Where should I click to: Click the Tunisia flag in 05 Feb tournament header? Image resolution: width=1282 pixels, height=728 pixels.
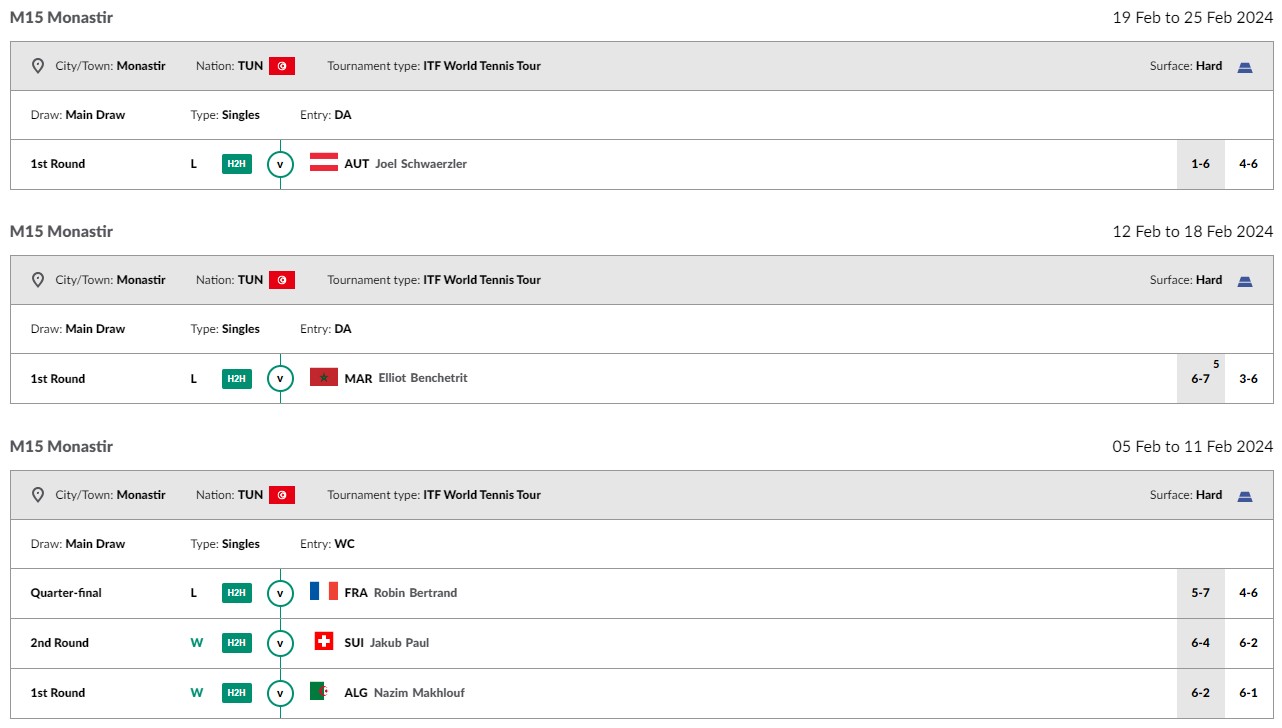(282, 495)
